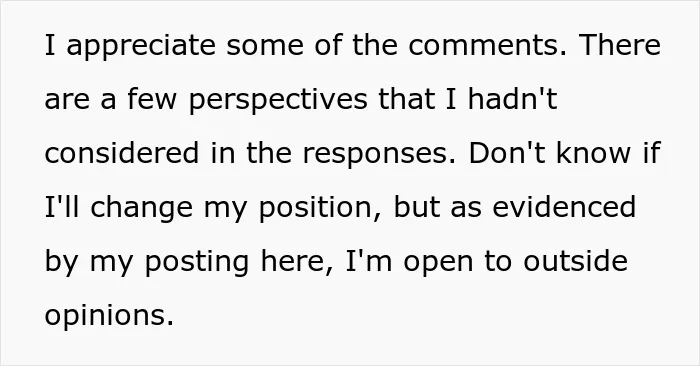Click the word "evidenced"
Image resolution: width=700 pixels, height=366 pixels.
pos(564,207)
